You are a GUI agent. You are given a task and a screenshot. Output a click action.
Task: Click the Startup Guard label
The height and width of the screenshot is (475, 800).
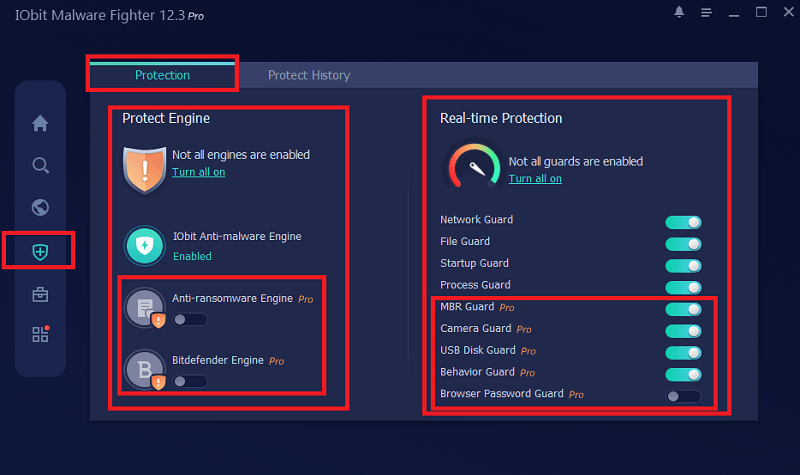pos(474,263)
